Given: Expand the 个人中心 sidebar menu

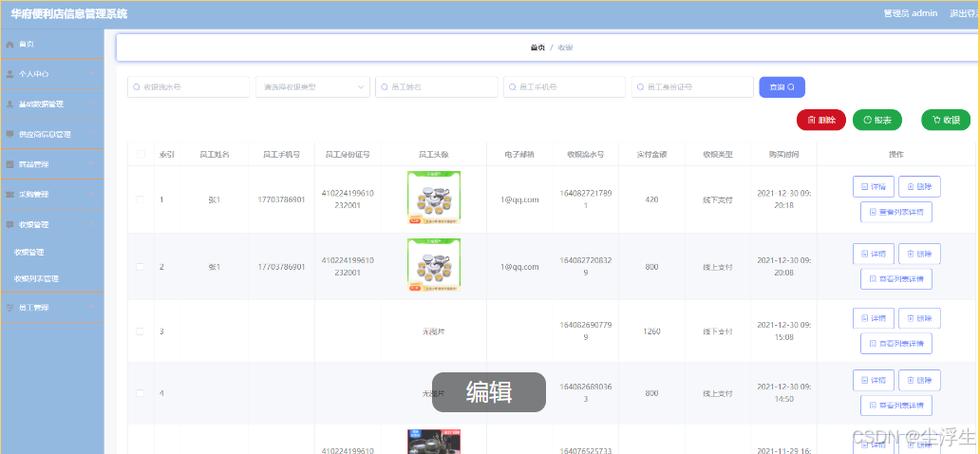Looking at the screenshot, I should pos(51,74).
